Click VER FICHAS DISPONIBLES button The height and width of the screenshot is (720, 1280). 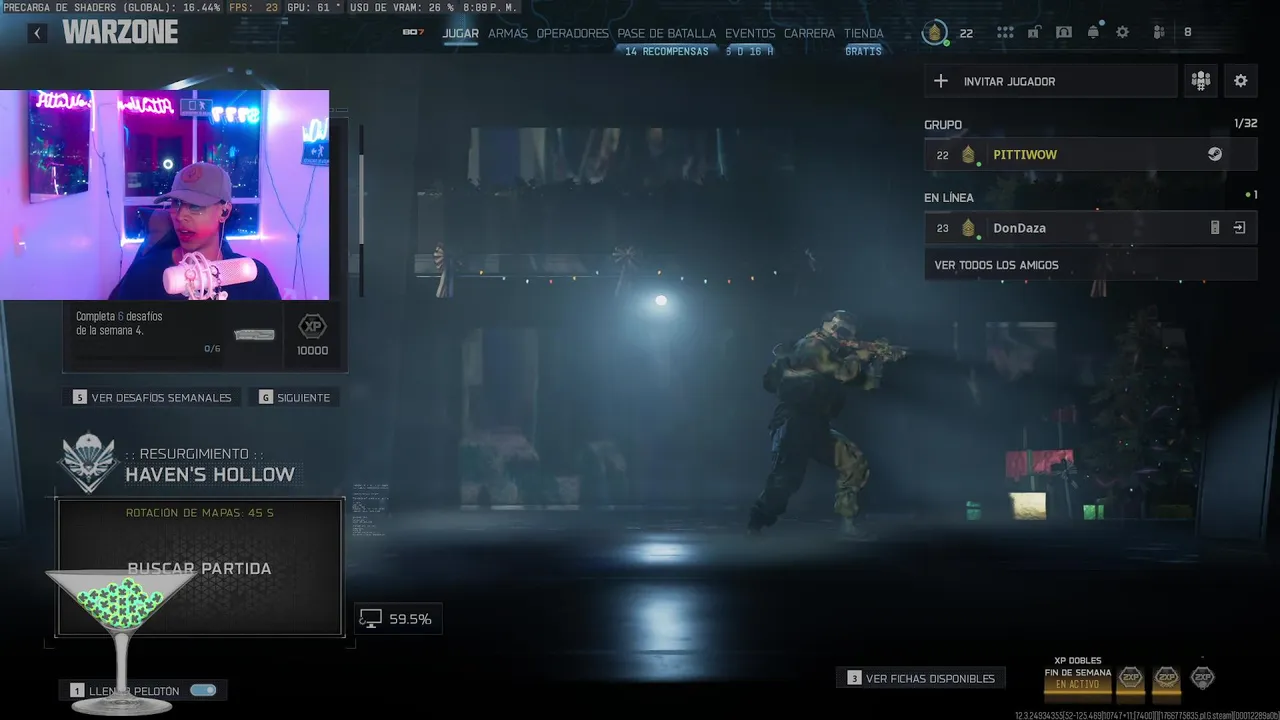point(921,678)
